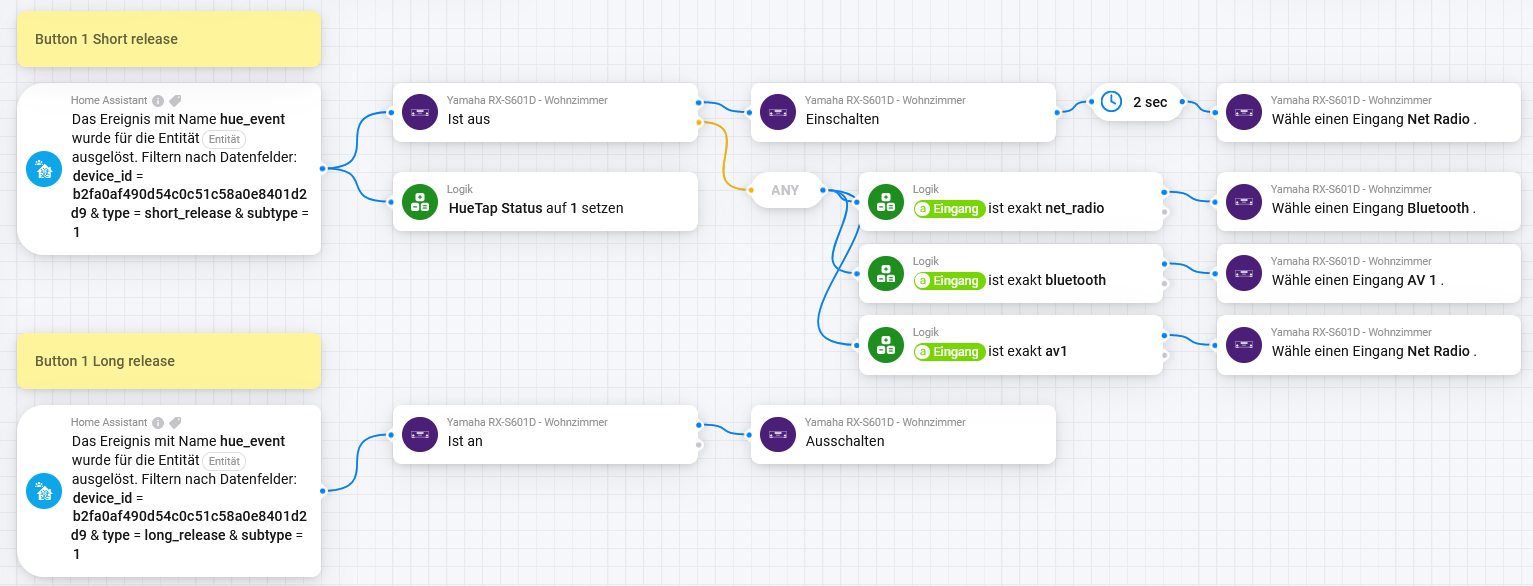Click the "2 sec" delay value
Viewport: 1533px width, 586px height.
point(1150,102)
